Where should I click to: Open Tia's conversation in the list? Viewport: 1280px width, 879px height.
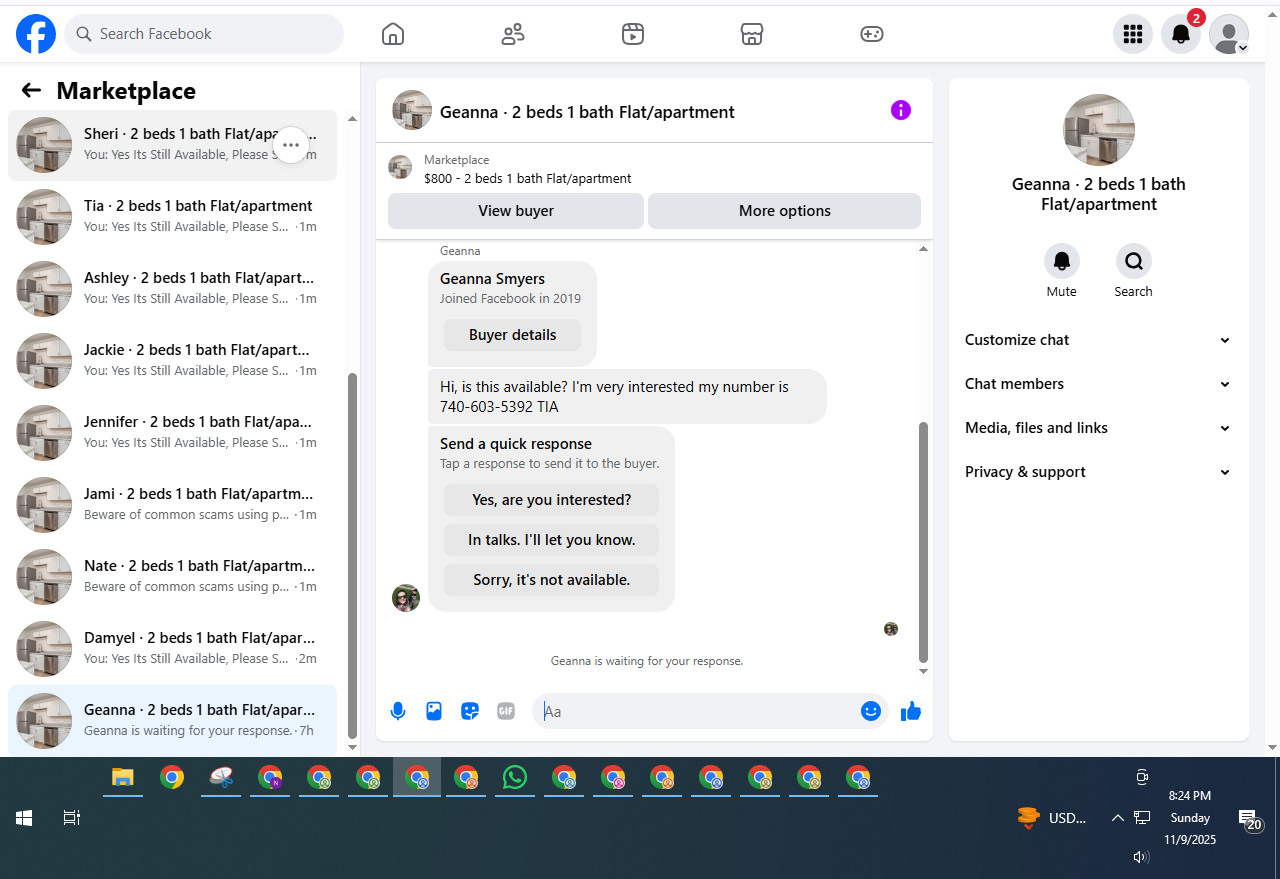coord(172,217)
